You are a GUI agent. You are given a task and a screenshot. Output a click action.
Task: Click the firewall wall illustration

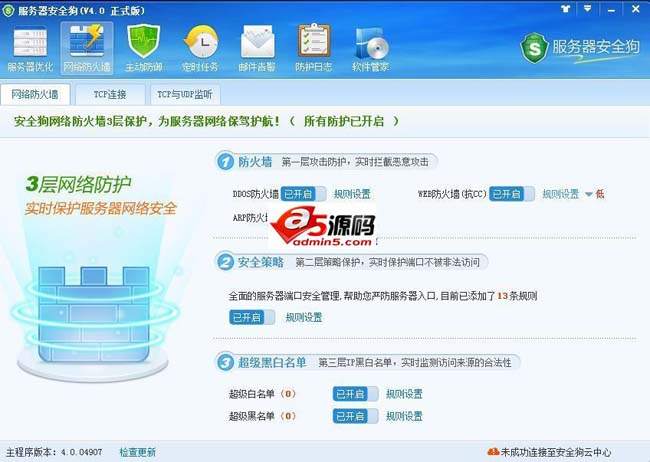coord(94,315)
